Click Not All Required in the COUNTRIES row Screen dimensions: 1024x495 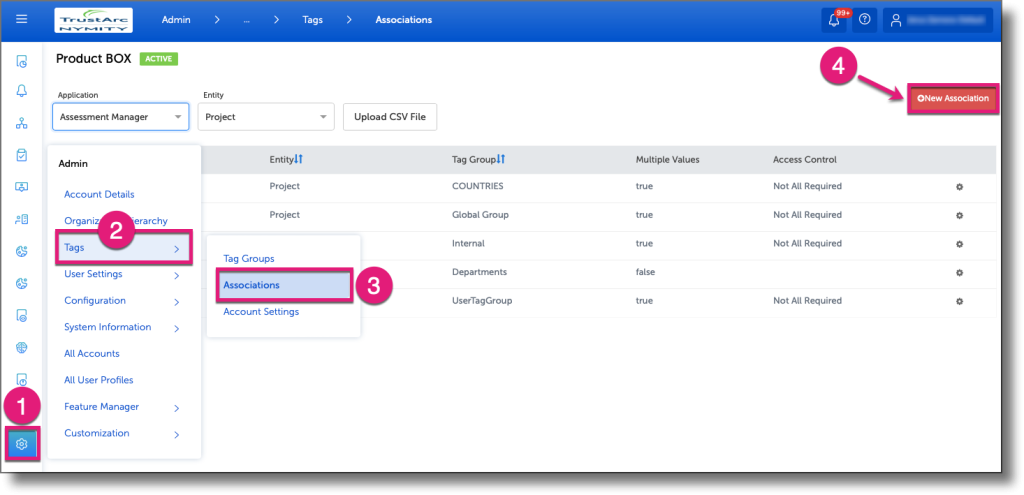coord(807,186)
